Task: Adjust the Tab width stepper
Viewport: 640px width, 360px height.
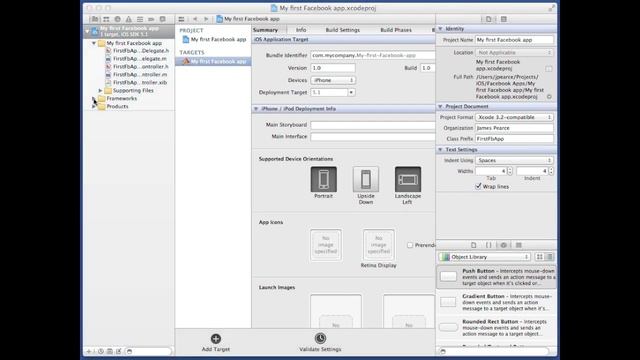Action: (x=510, y=171)
